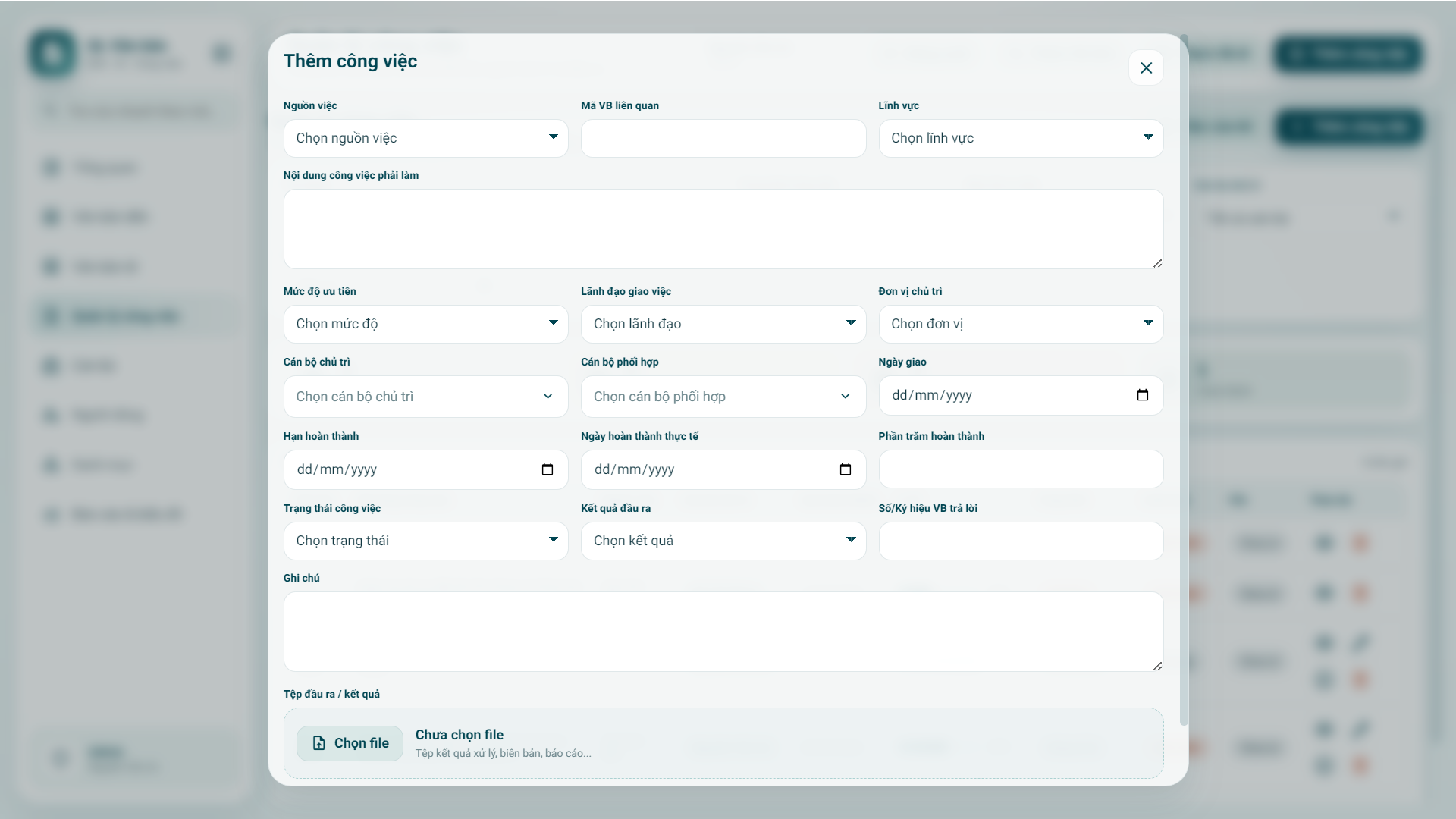Image resolution: width=1456 pixels, height=819 pixels.
Task: Click inside the Ghi chú textarea
Action: (x=723, y=632)
